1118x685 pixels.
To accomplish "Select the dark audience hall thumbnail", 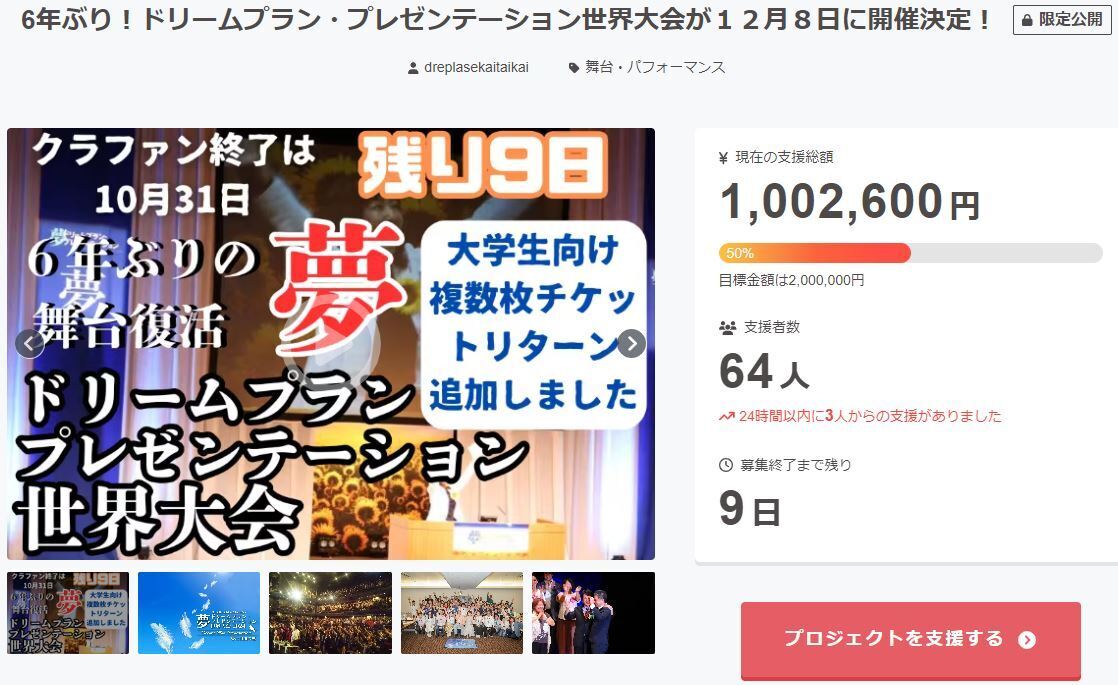I will tap(330, 613).
